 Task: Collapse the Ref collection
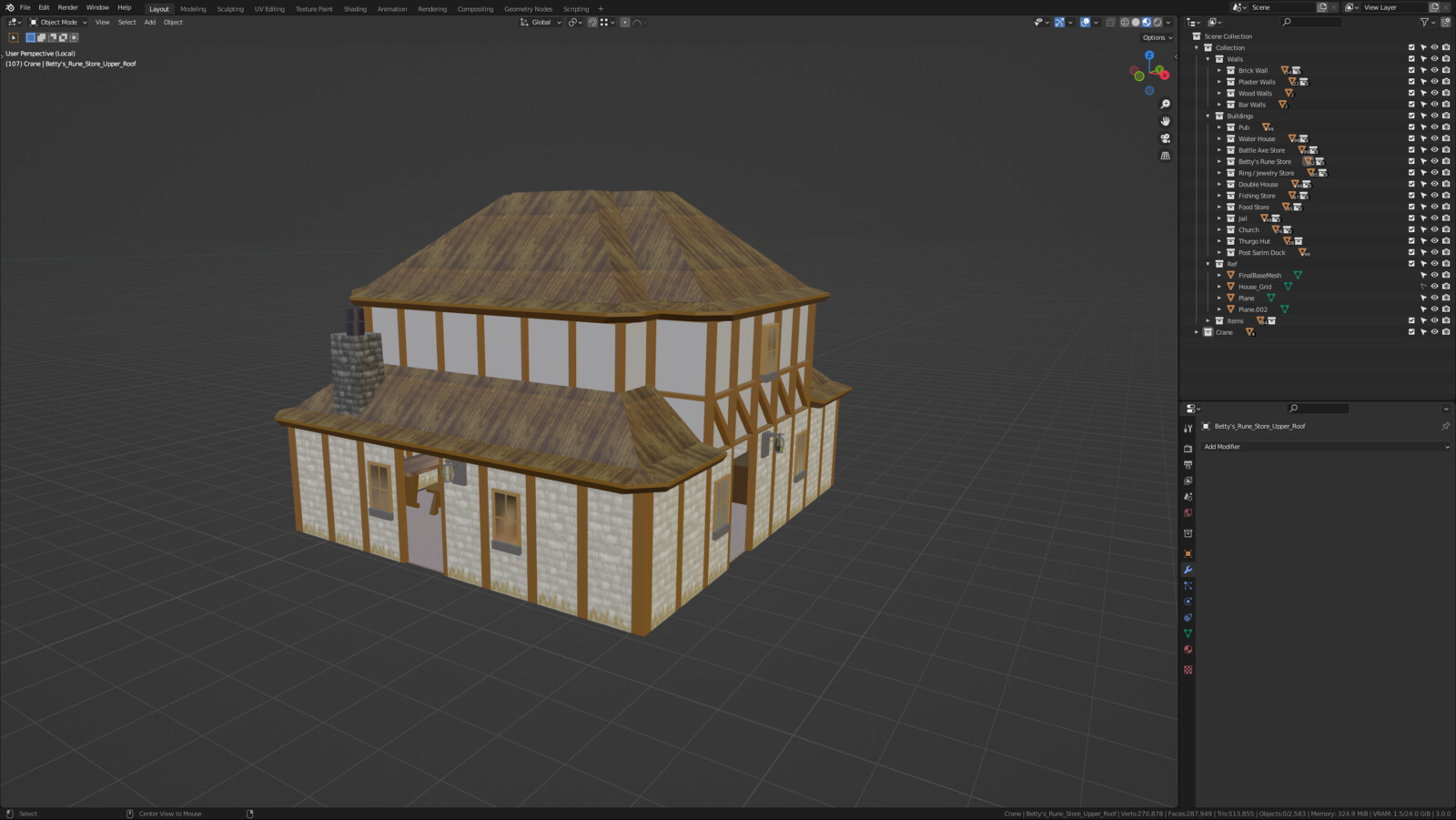1208,264
